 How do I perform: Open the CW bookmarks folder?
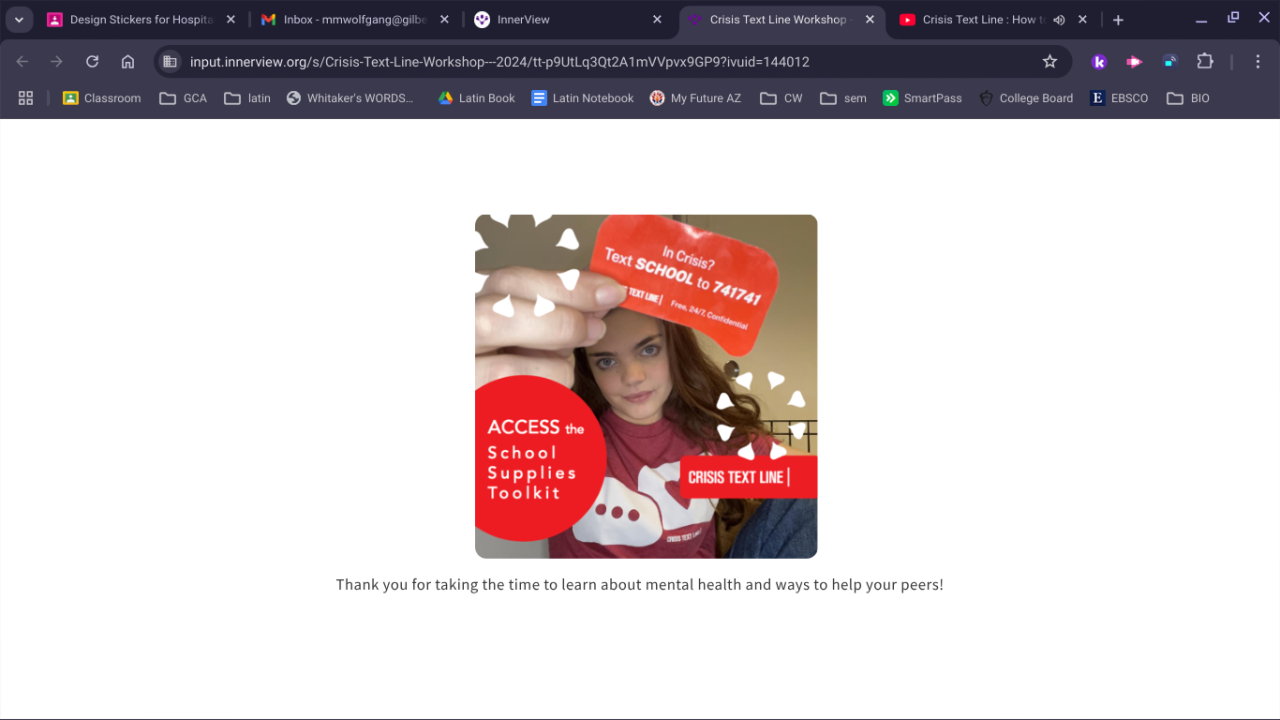pos(781,98)
